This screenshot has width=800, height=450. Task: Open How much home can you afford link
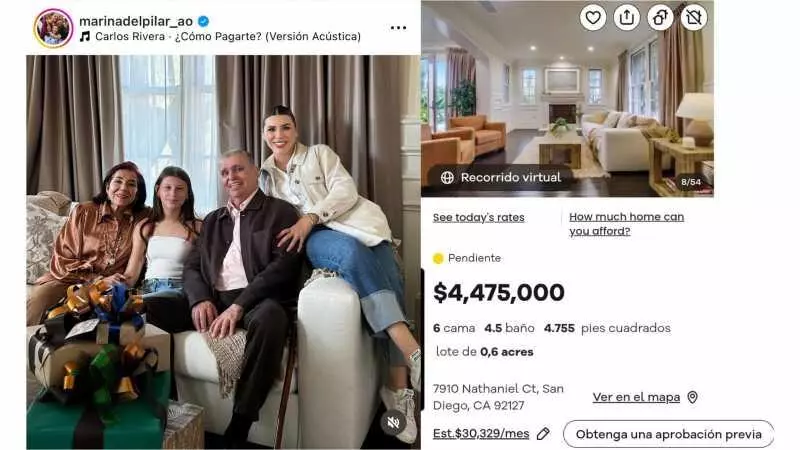[x=627, y=224]
